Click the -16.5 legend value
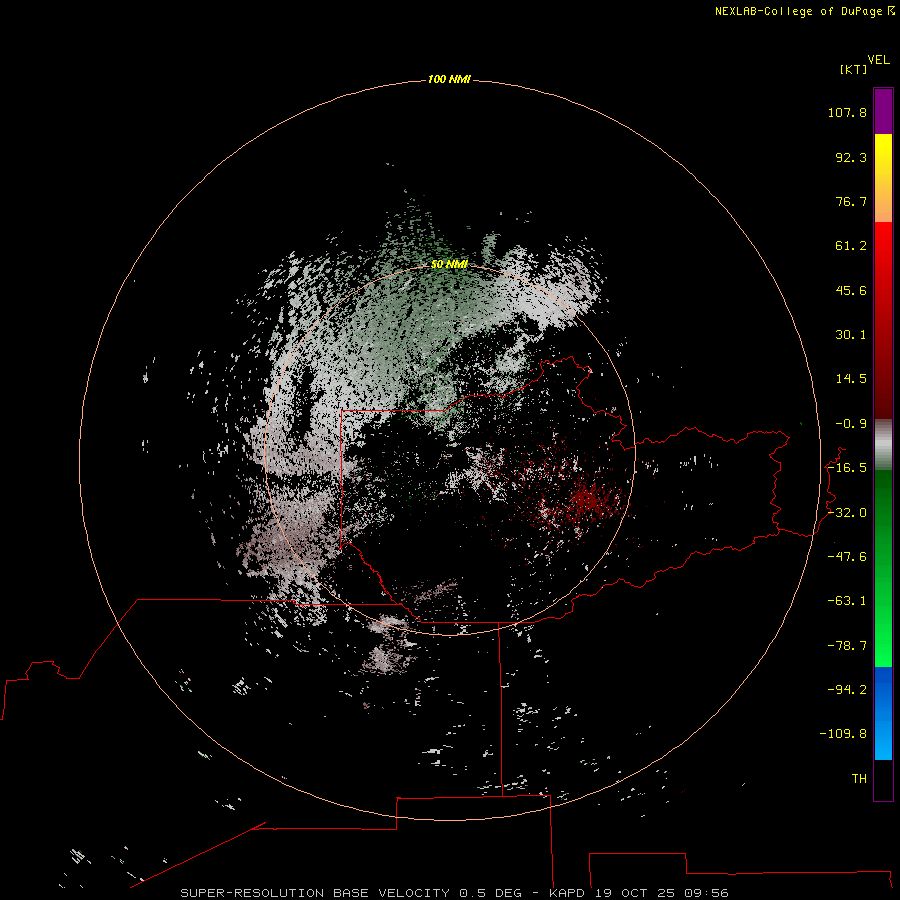 (x=847, y=468)
